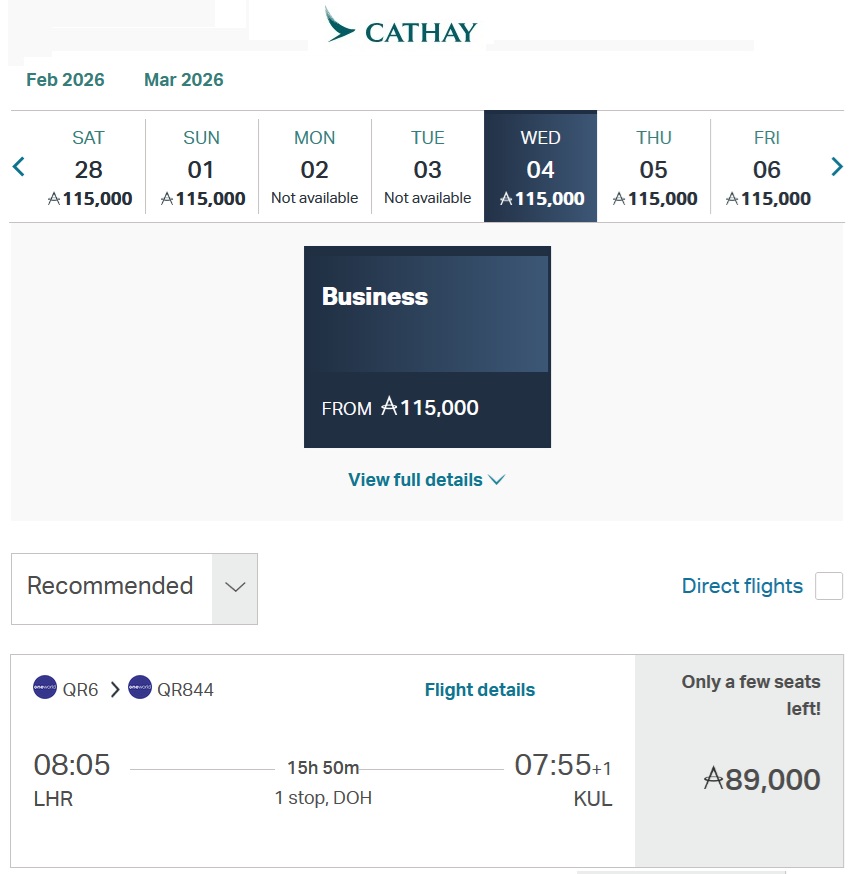Open Flight details link
852x874 pixels.
pos(480,690)
